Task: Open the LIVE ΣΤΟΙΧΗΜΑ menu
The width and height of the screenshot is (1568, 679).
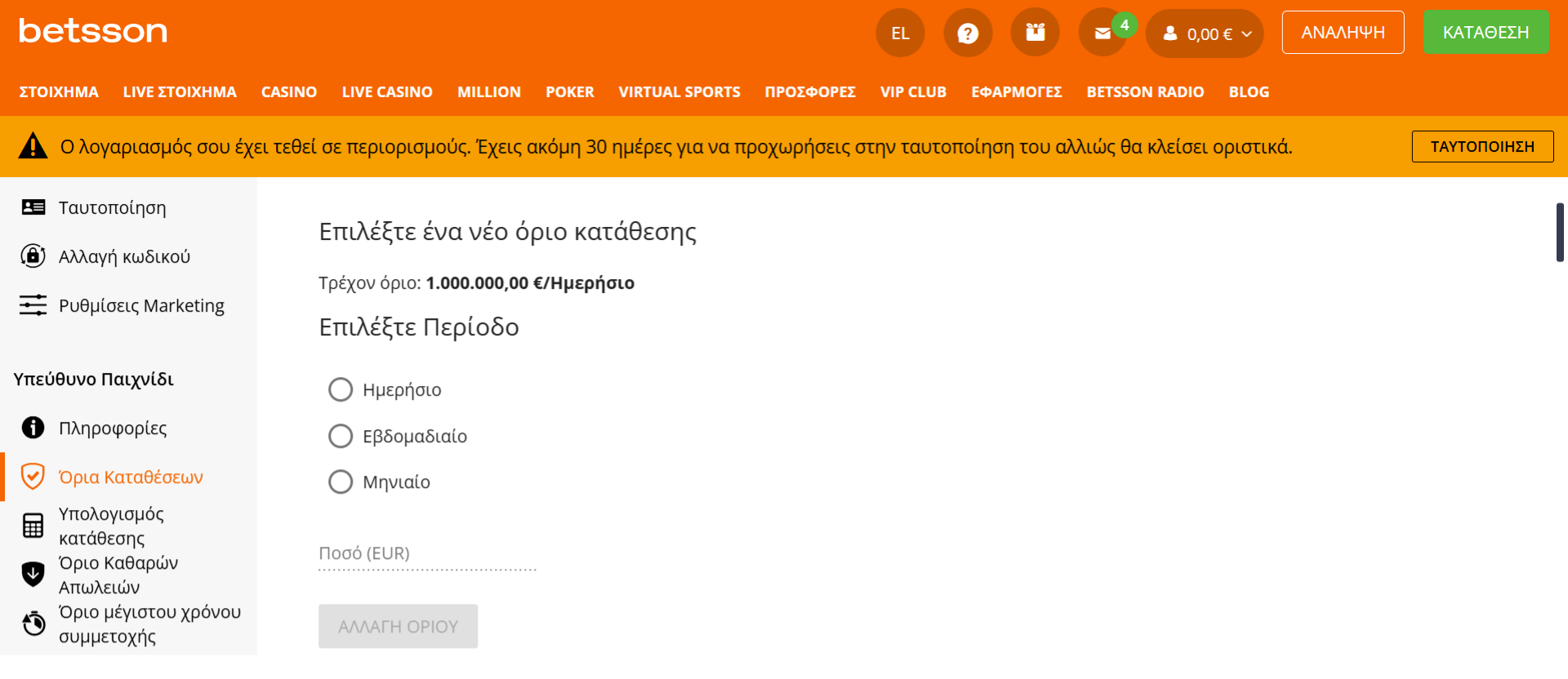Action: (x=180, y=92)
